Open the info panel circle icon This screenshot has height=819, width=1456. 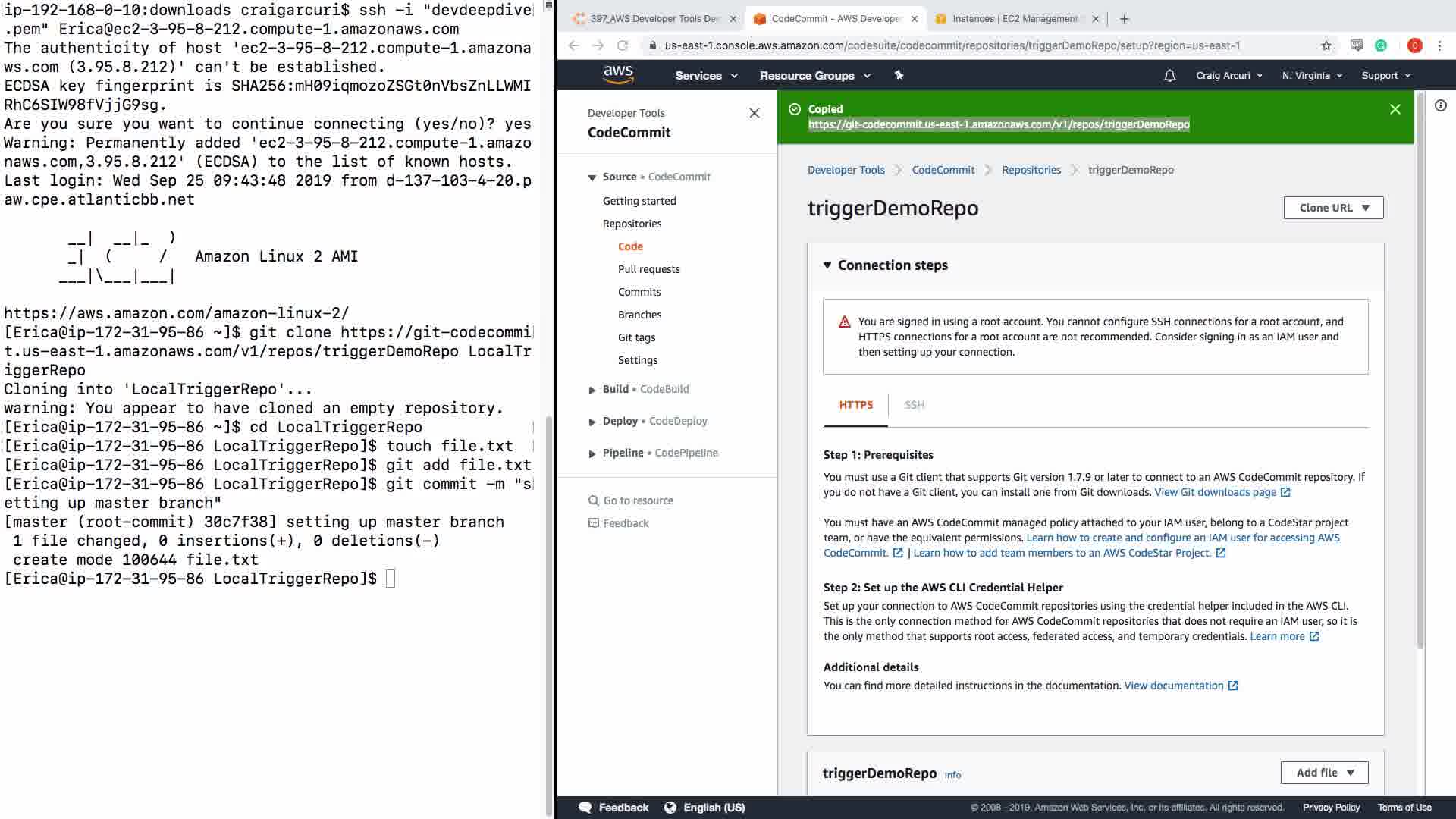click(1440, 106)
